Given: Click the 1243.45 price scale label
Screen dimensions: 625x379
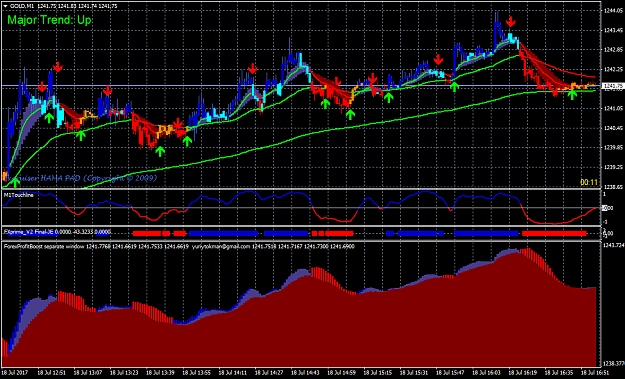Looking at the screenshot, I should click(613, 30).
